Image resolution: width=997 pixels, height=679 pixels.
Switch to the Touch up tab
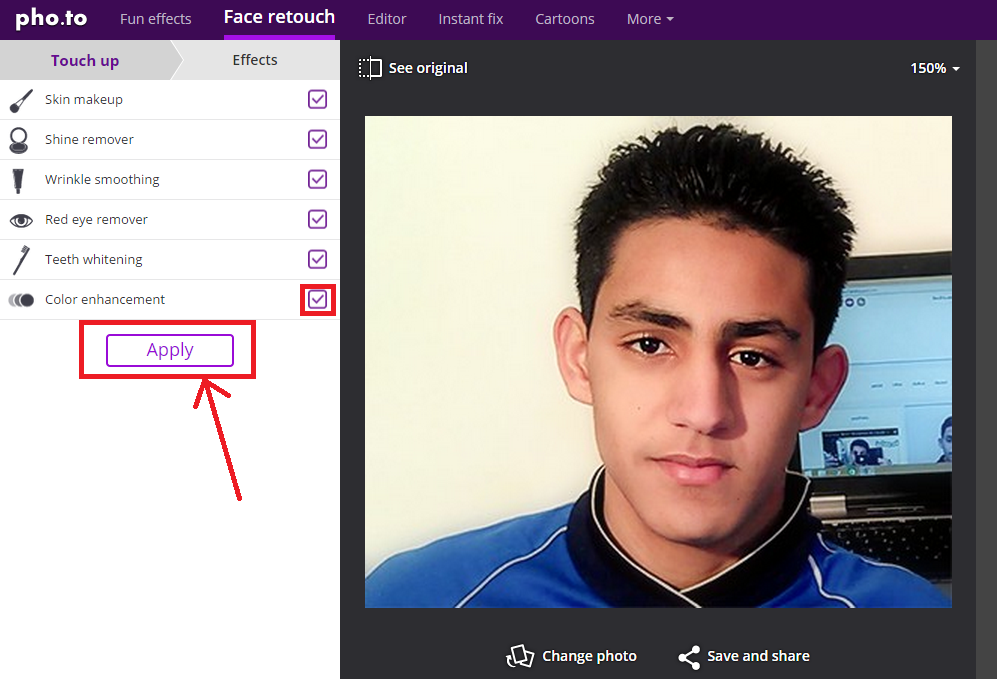pyautogui.click(x=85, y=60)
